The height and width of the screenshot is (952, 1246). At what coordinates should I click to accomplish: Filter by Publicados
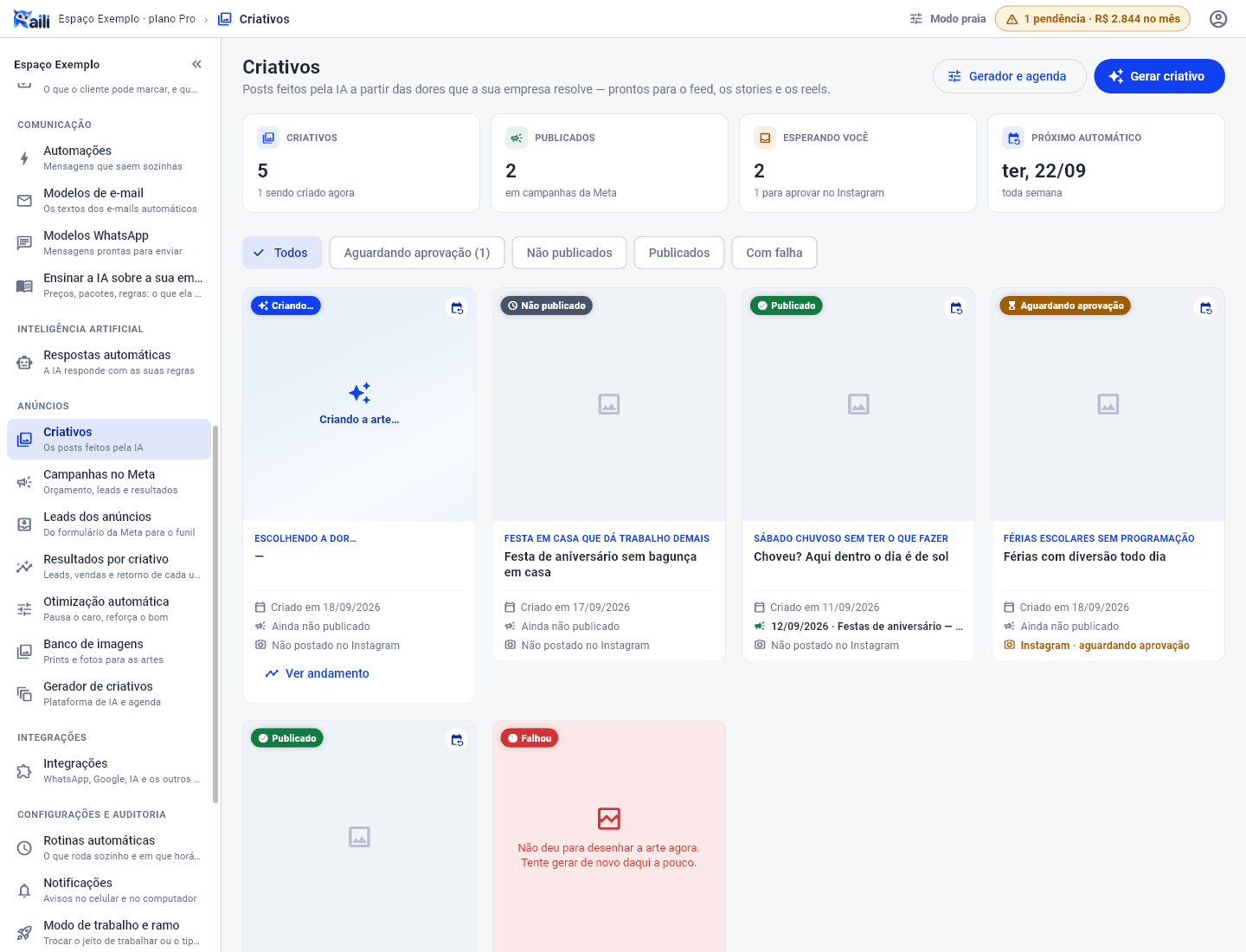point(679,253)
